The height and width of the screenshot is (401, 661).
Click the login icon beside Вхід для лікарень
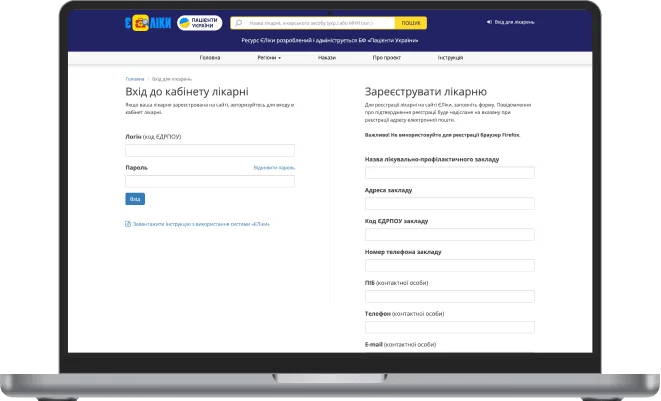tap(489, 22)
